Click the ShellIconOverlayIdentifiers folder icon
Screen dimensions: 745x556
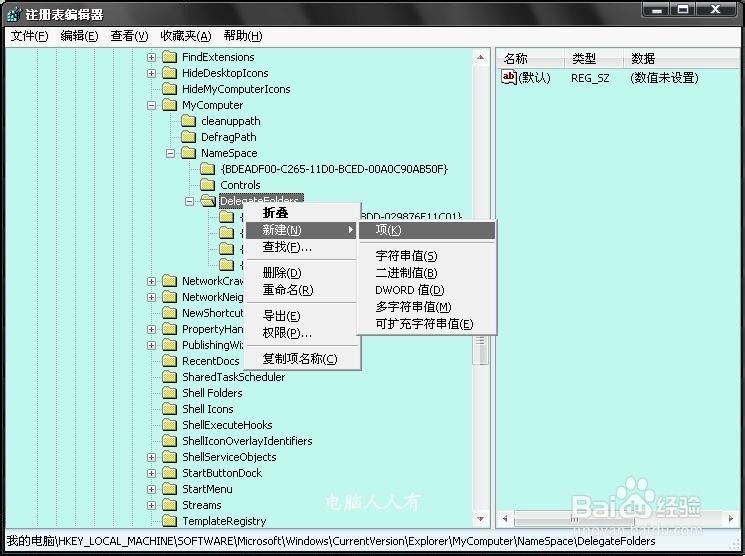coord(169,441)
